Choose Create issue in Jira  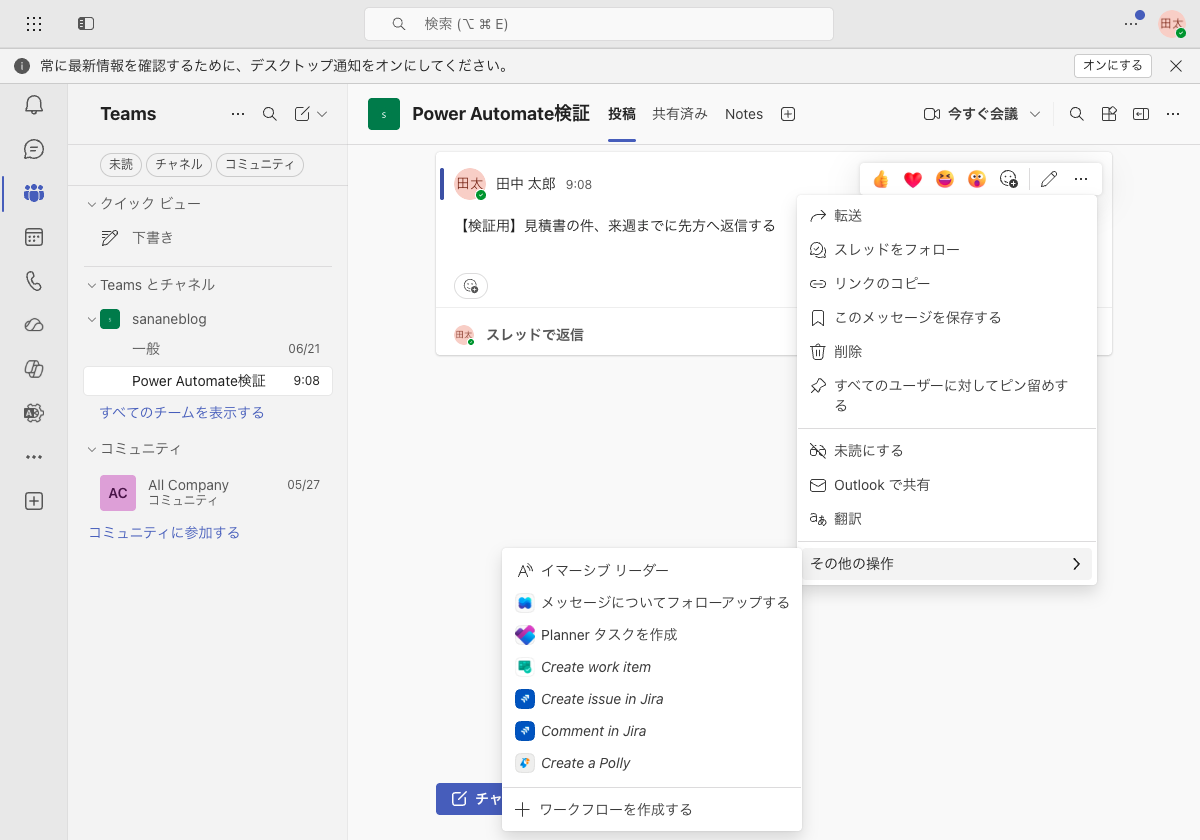coord(652,699)
